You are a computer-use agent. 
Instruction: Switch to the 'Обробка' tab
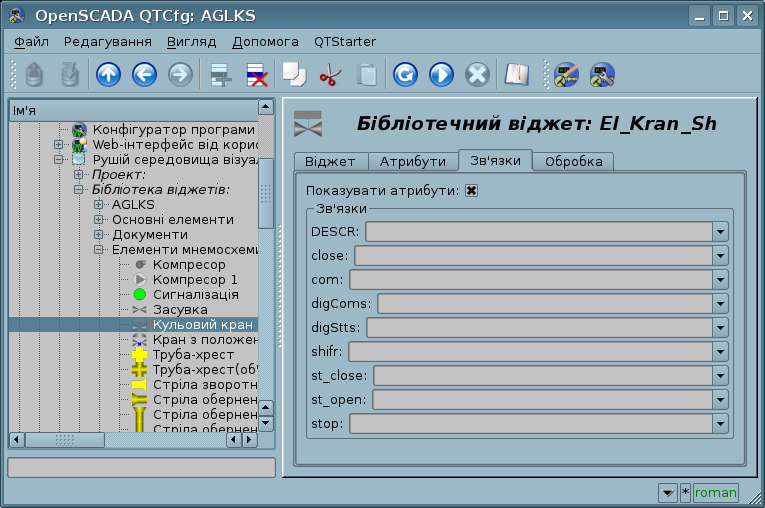click(x=573, y=162)
